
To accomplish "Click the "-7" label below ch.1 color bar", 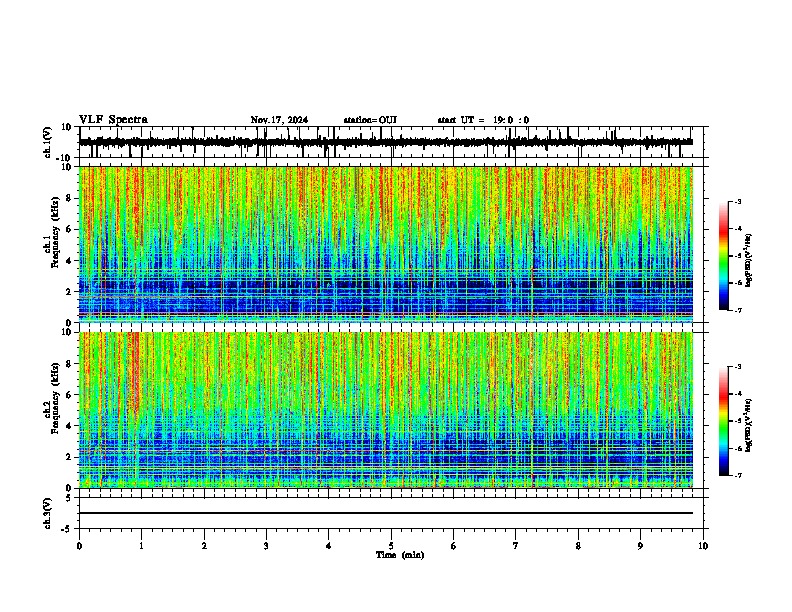I will 737,310.
